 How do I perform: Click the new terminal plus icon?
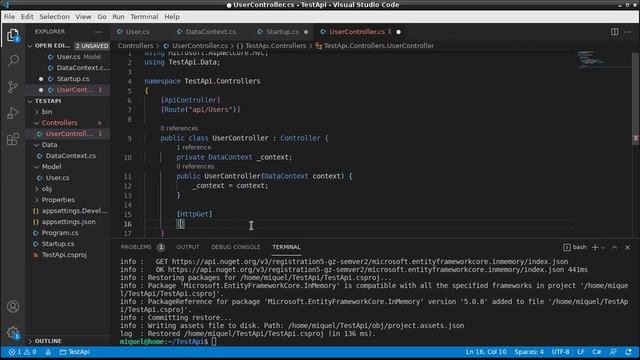tap(595, 247)
